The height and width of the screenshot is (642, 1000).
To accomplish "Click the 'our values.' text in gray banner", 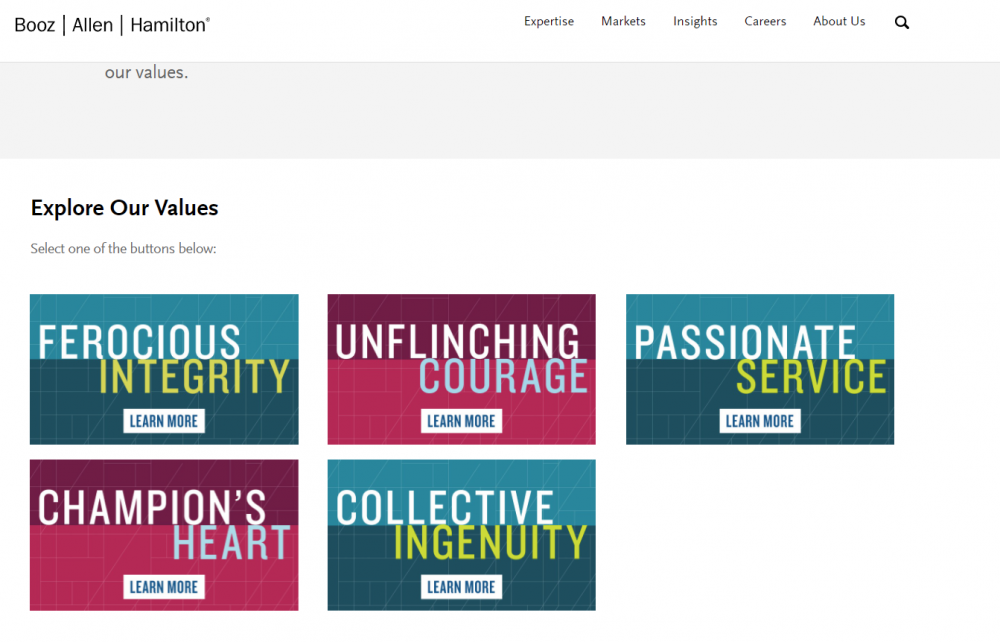I will (x=146, y=73).
